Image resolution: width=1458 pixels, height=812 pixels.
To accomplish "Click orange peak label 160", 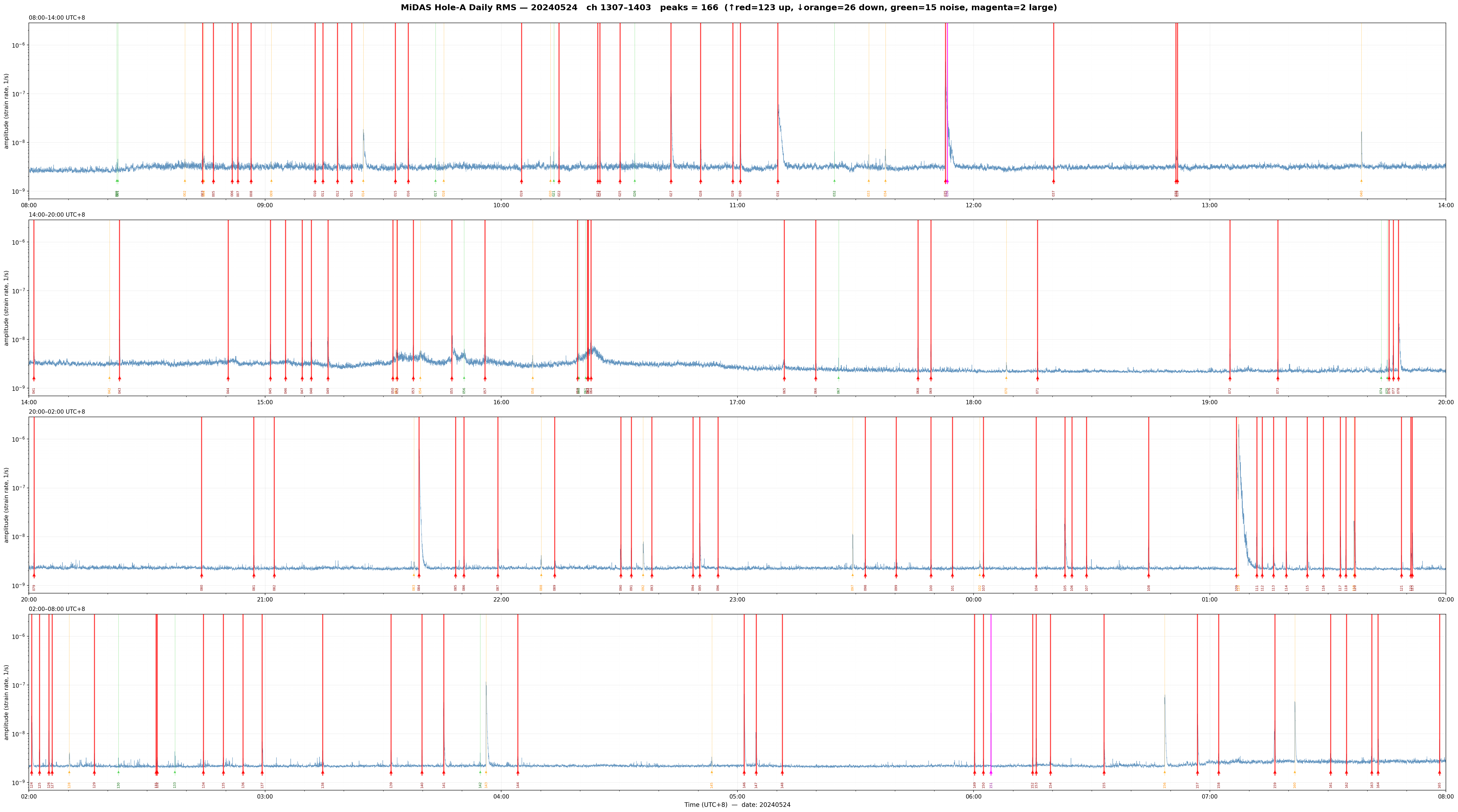I will (1294, 785).
